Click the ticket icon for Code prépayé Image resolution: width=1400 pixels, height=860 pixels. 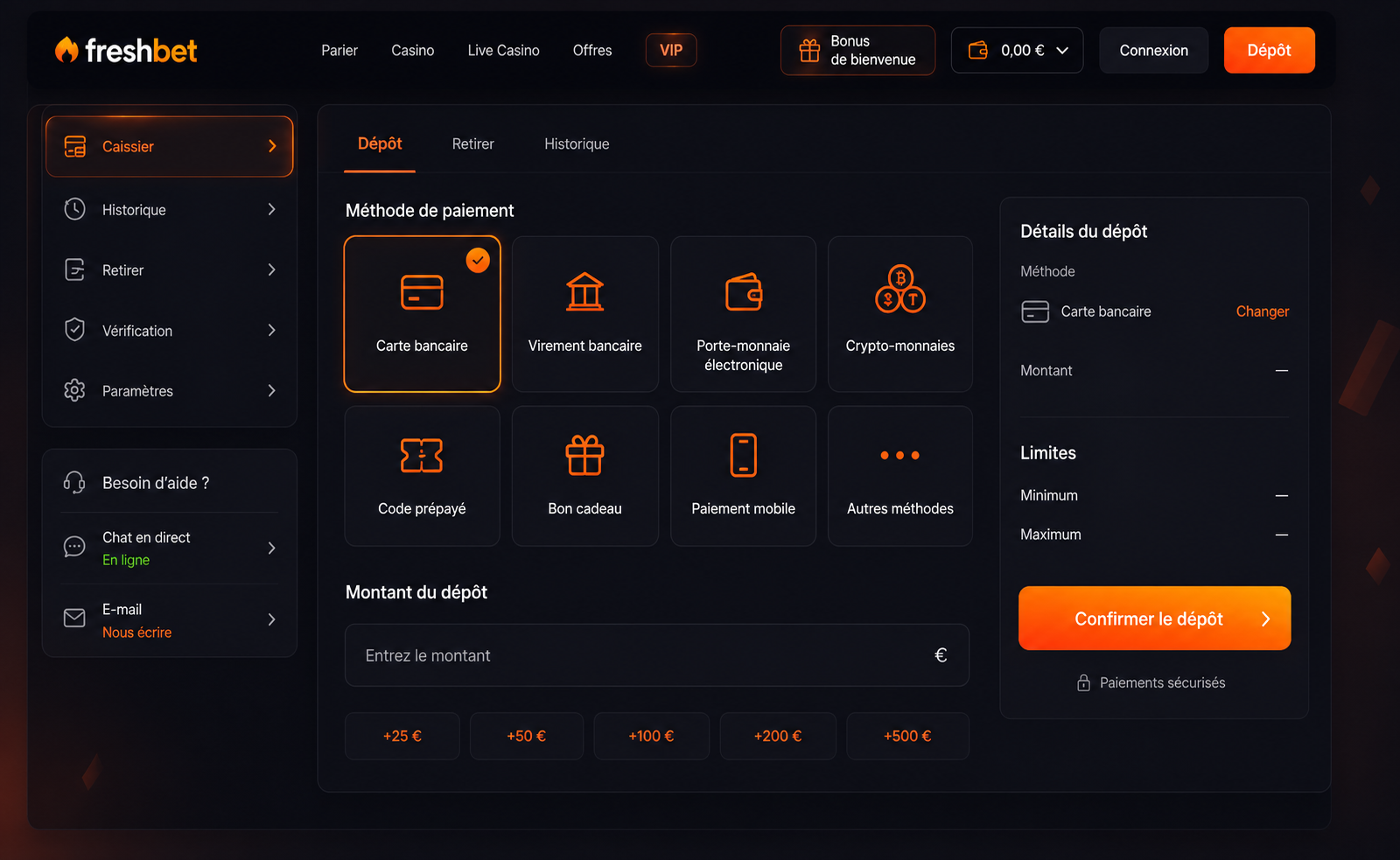(x=422, y=455)
